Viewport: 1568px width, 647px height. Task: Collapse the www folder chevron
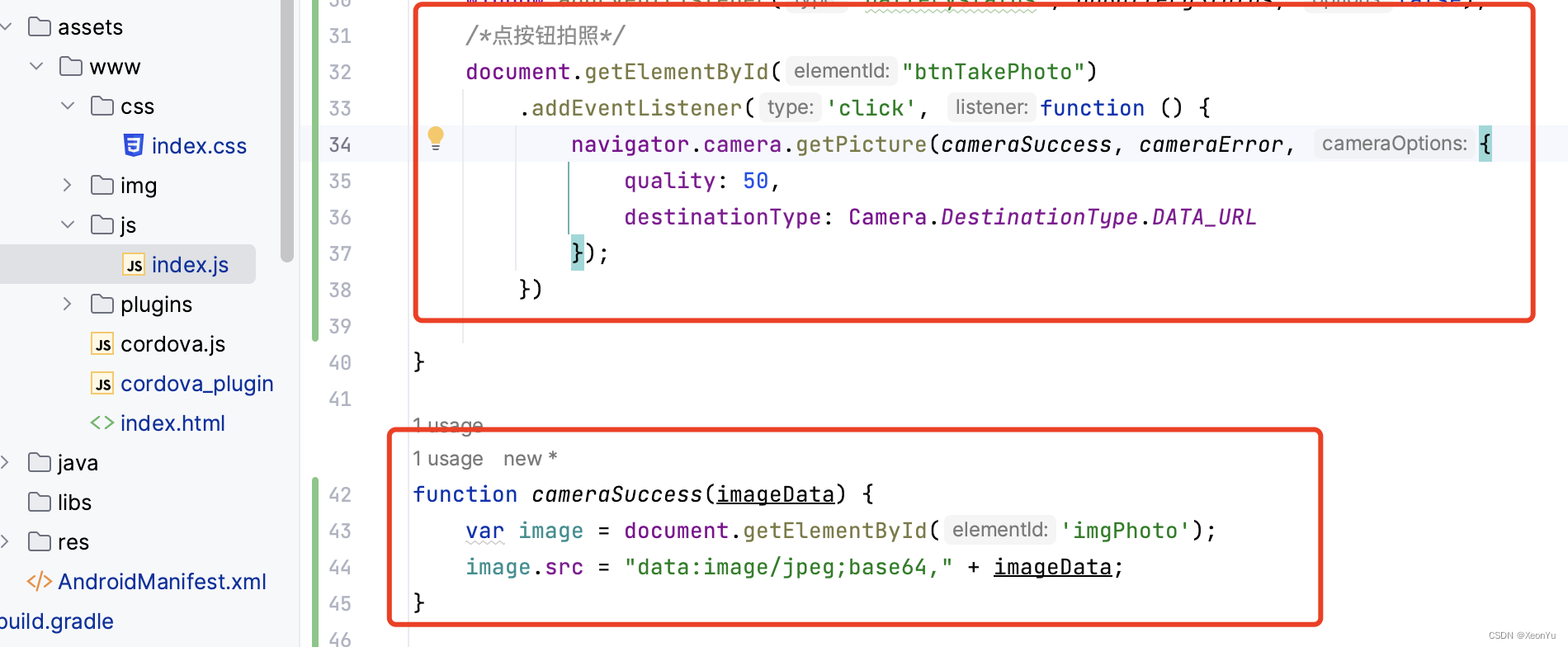[36, 66]
